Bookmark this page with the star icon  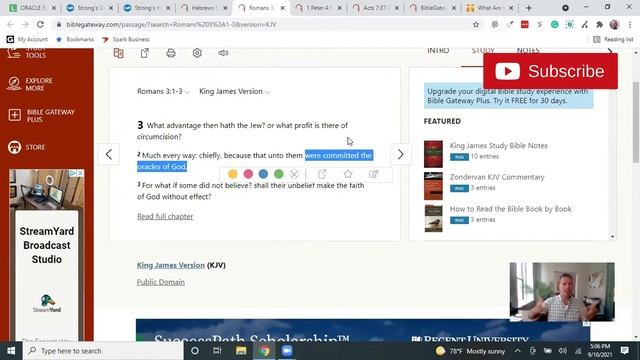476,24
